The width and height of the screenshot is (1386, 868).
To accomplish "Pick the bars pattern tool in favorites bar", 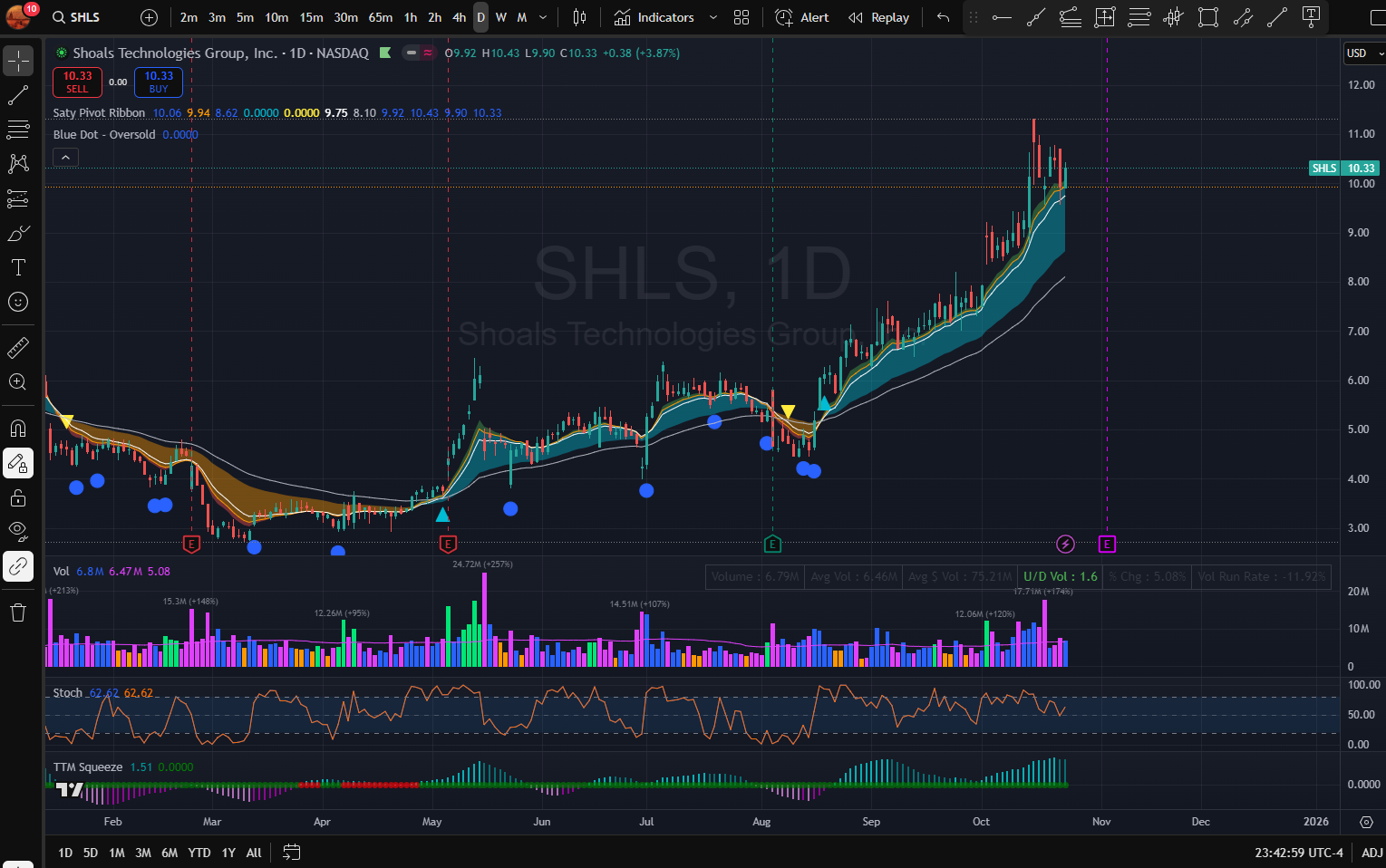I will 1174,17.
